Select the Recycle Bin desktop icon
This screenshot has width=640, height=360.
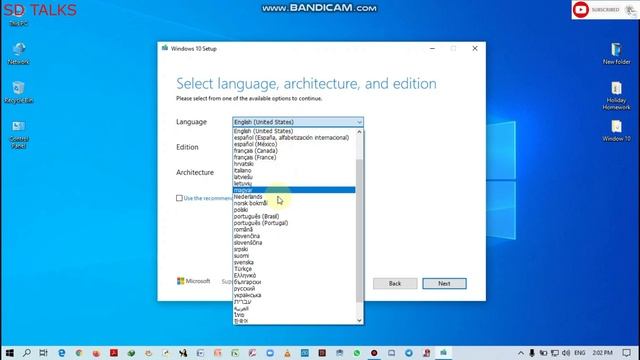[x=19, y=92]
